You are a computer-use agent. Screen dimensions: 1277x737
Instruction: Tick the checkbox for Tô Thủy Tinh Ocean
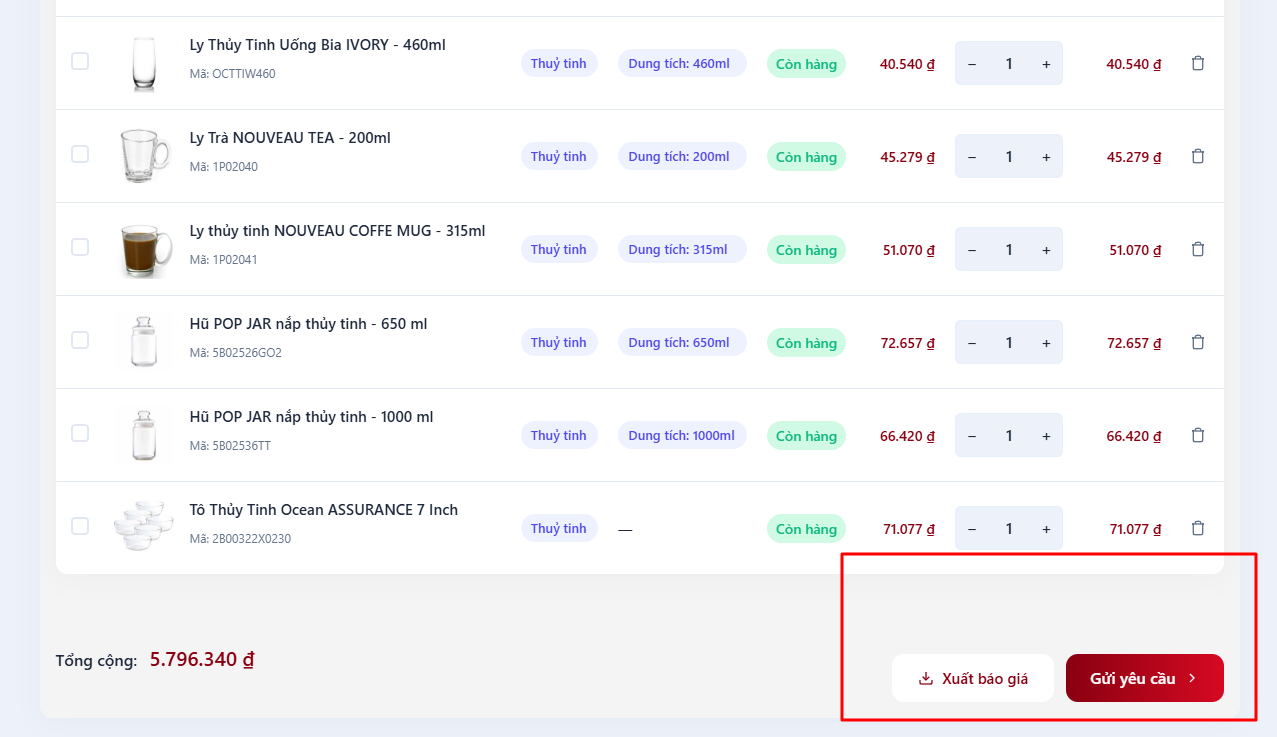tap(80, 526)
